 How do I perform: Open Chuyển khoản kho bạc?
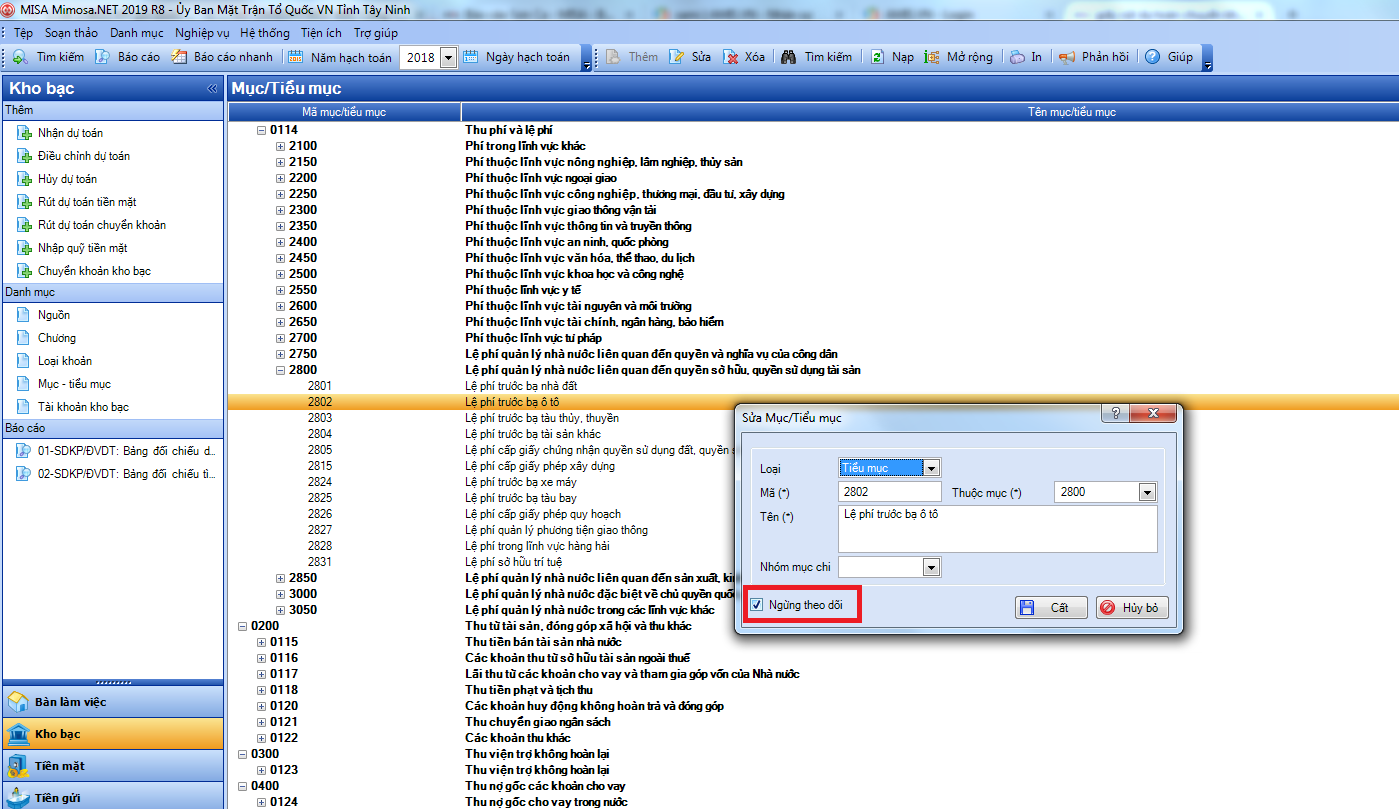tap(94, 271)
